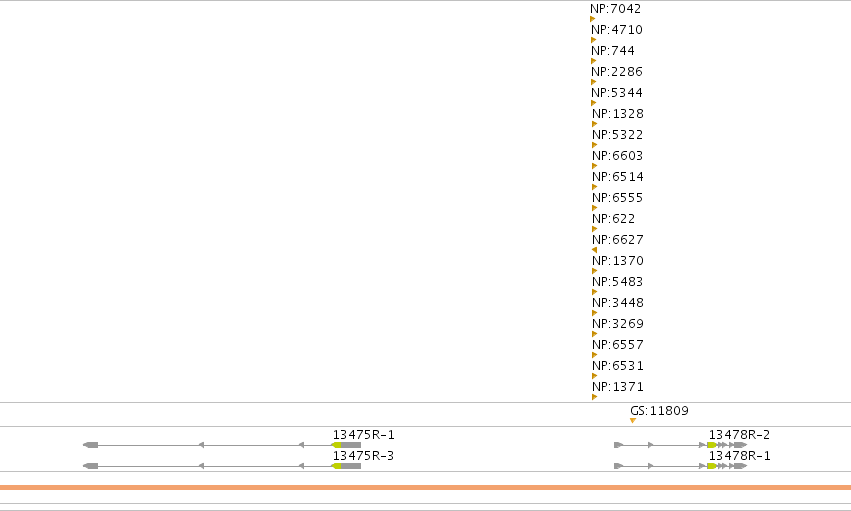Select the NP:1371 insertion label
851x511 pixels.
pos(618,387)
